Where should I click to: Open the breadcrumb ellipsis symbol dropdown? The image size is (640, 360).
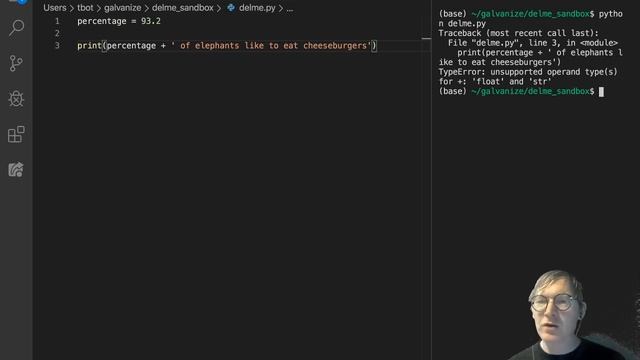[290, 8]
